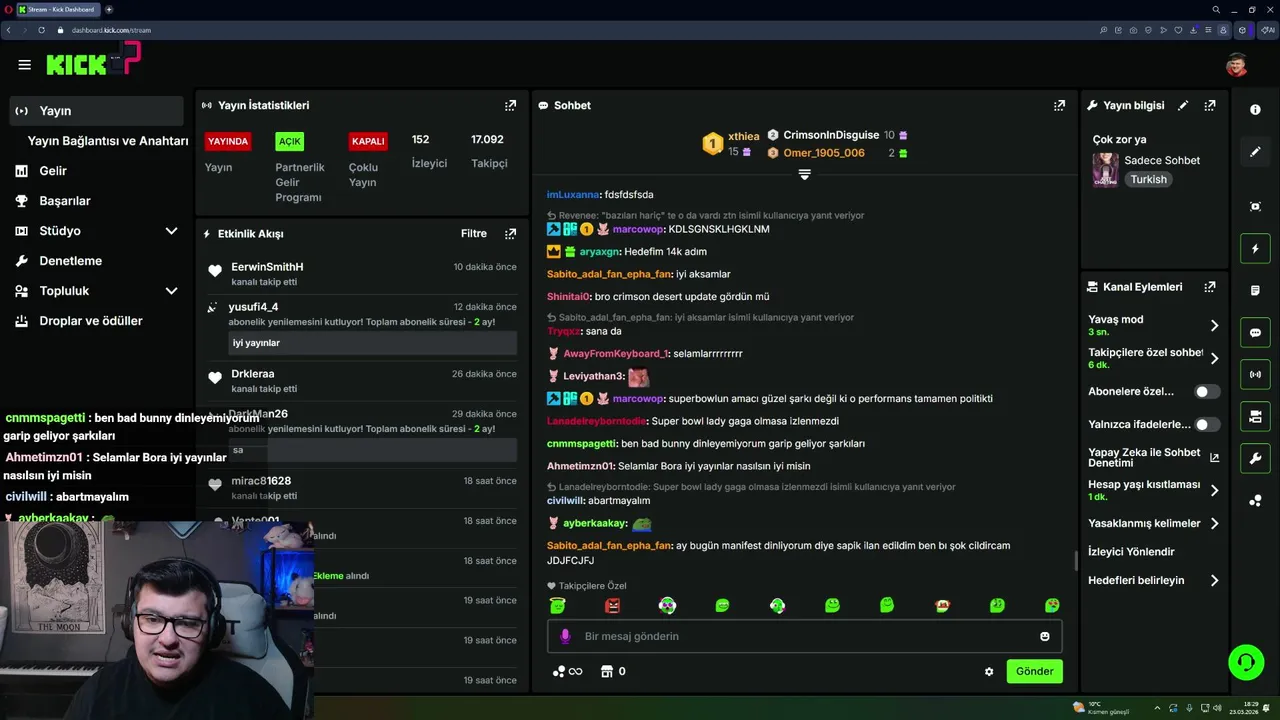
Task: Click the capture frame icon in right rail
Action: click(x=1255, y=206)
